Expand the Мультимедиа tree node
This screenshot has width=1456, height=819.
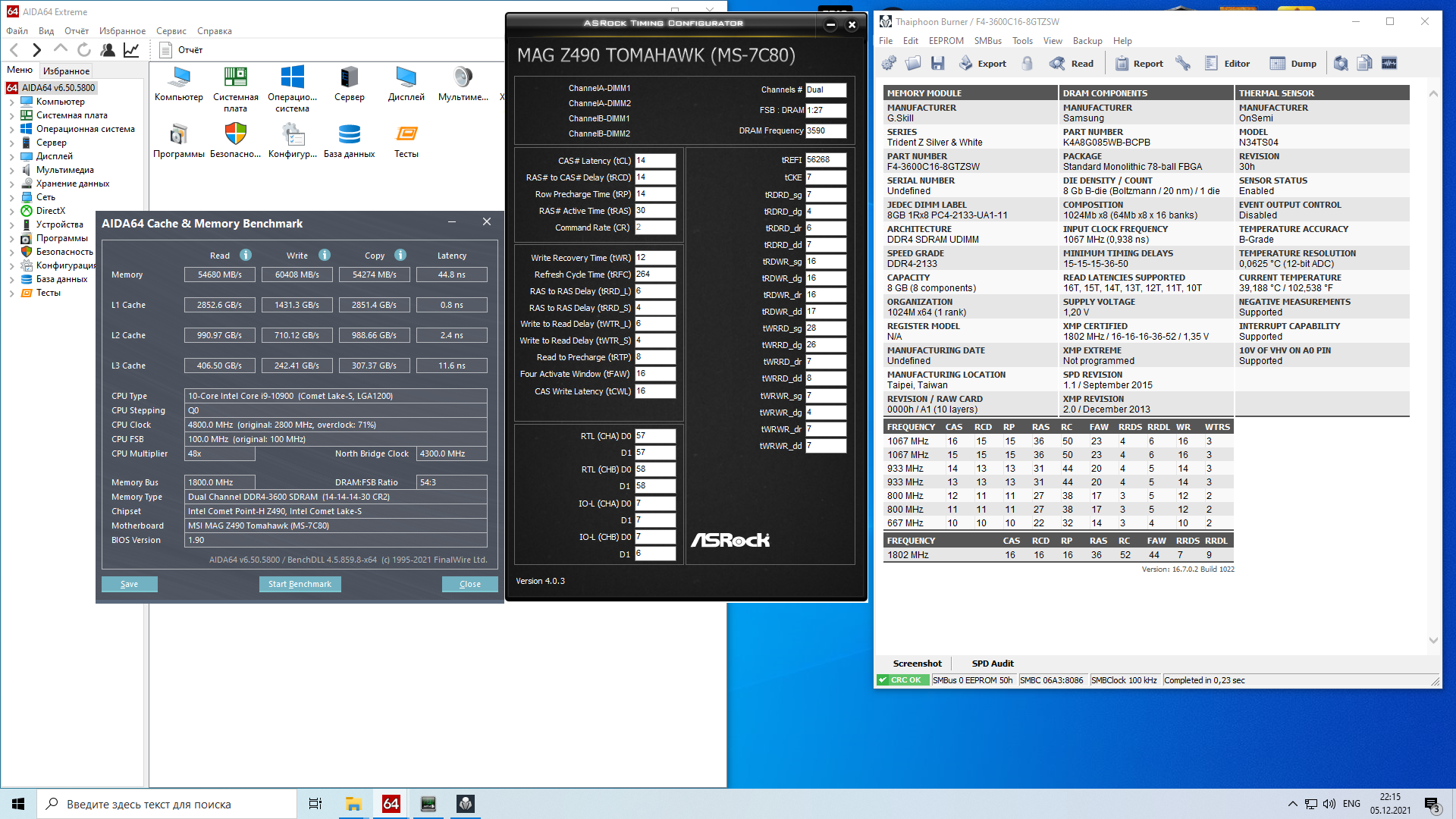(11, 171)
